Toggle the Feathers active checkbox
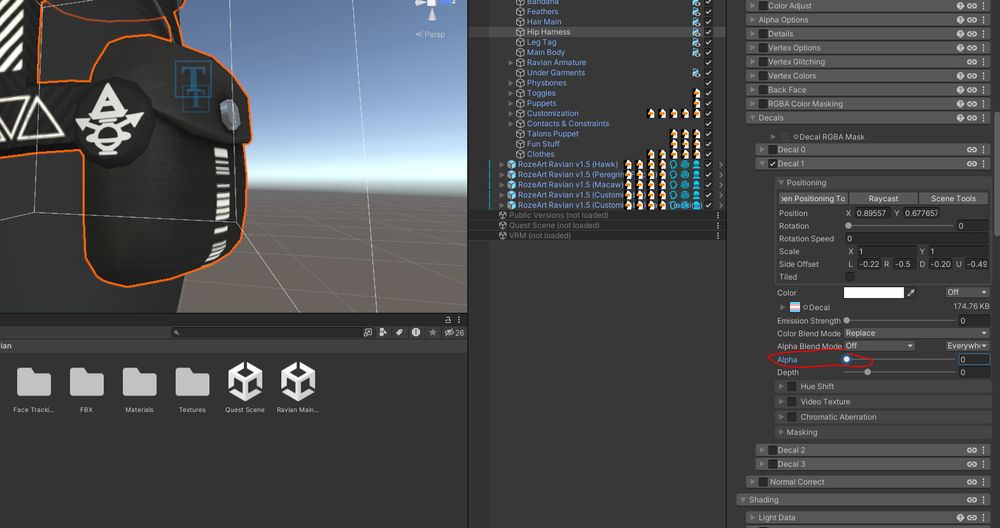Screen dimensions: 1000x528 click(709, 11)
